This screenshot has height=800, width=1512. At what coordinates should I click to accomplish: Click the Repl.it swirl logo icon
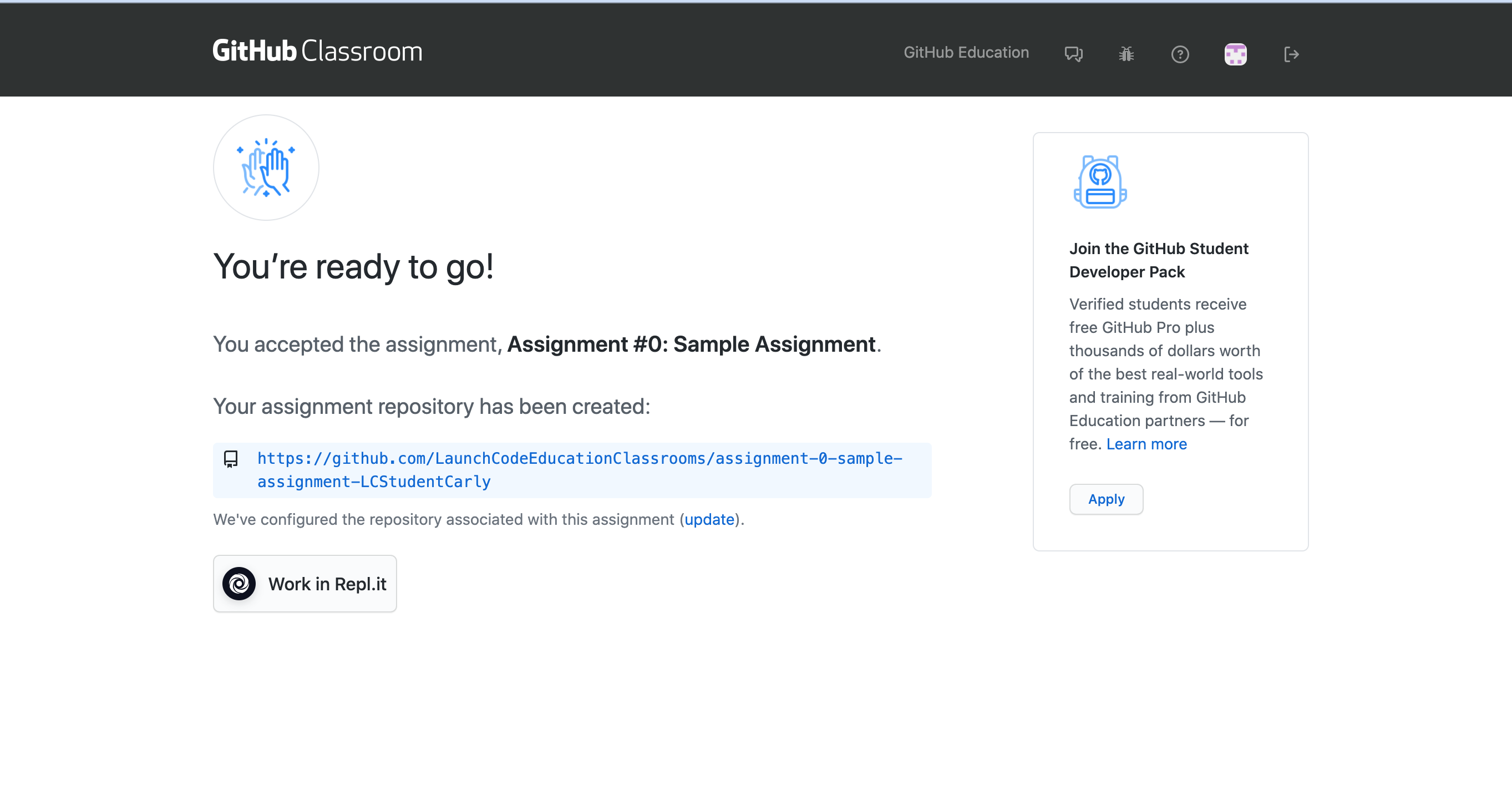pos(239,584)
